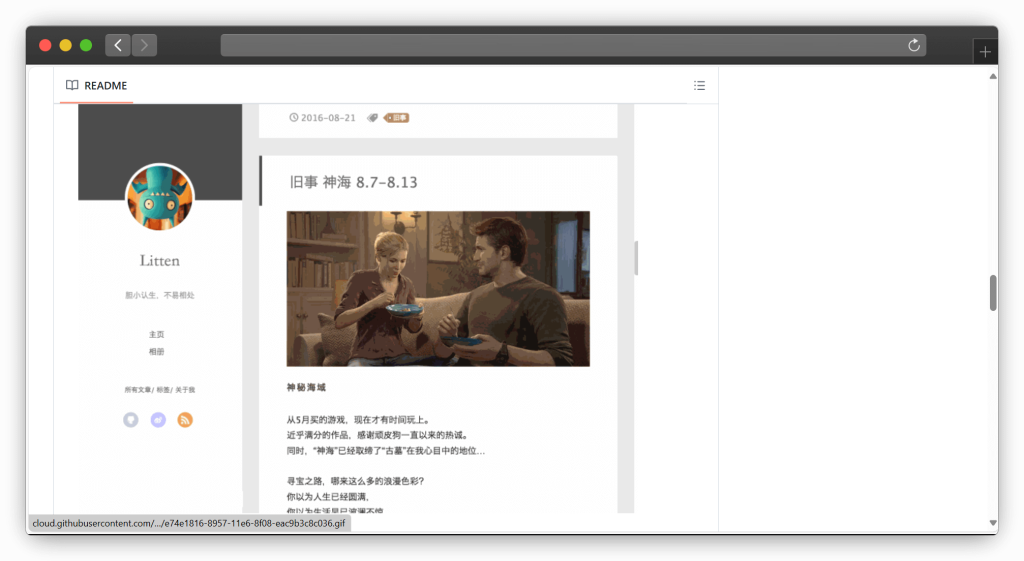Click the Litten robot avatar image
This screenshot has height=561, width=1024.
click(x=160, y=197)
